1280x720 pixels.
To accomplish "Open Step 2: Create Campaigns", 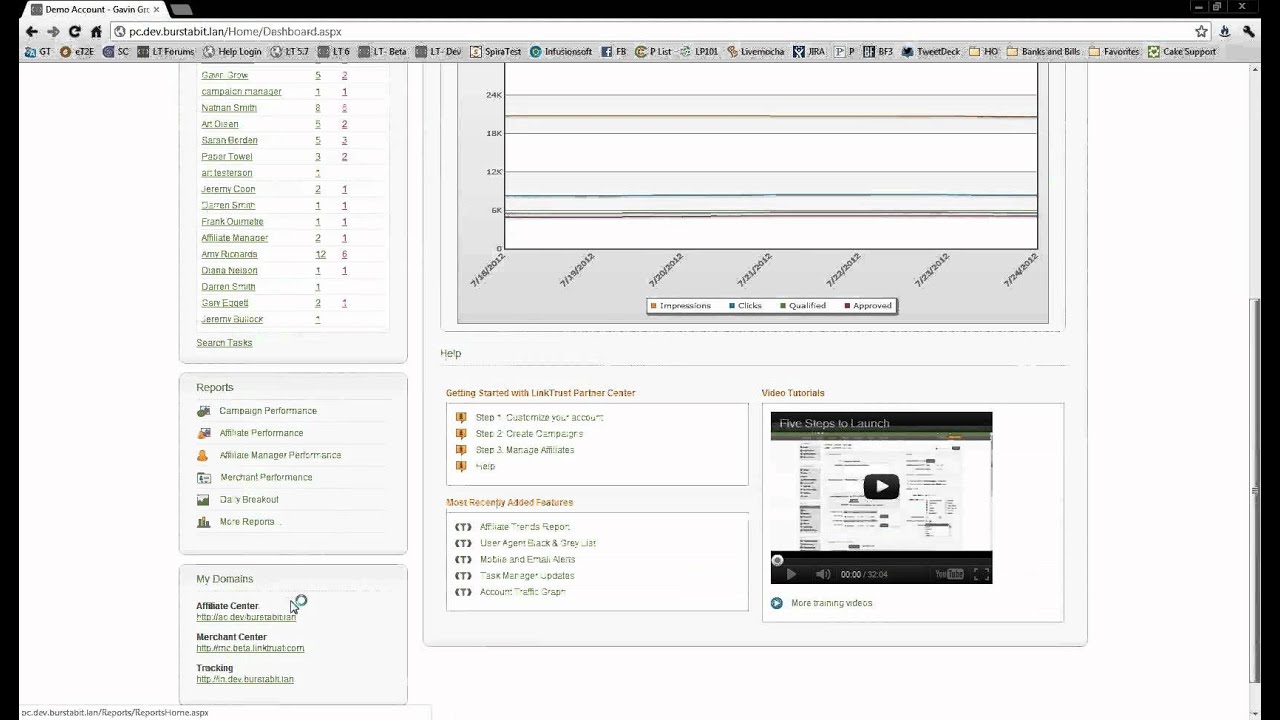I will pos(529,434).
